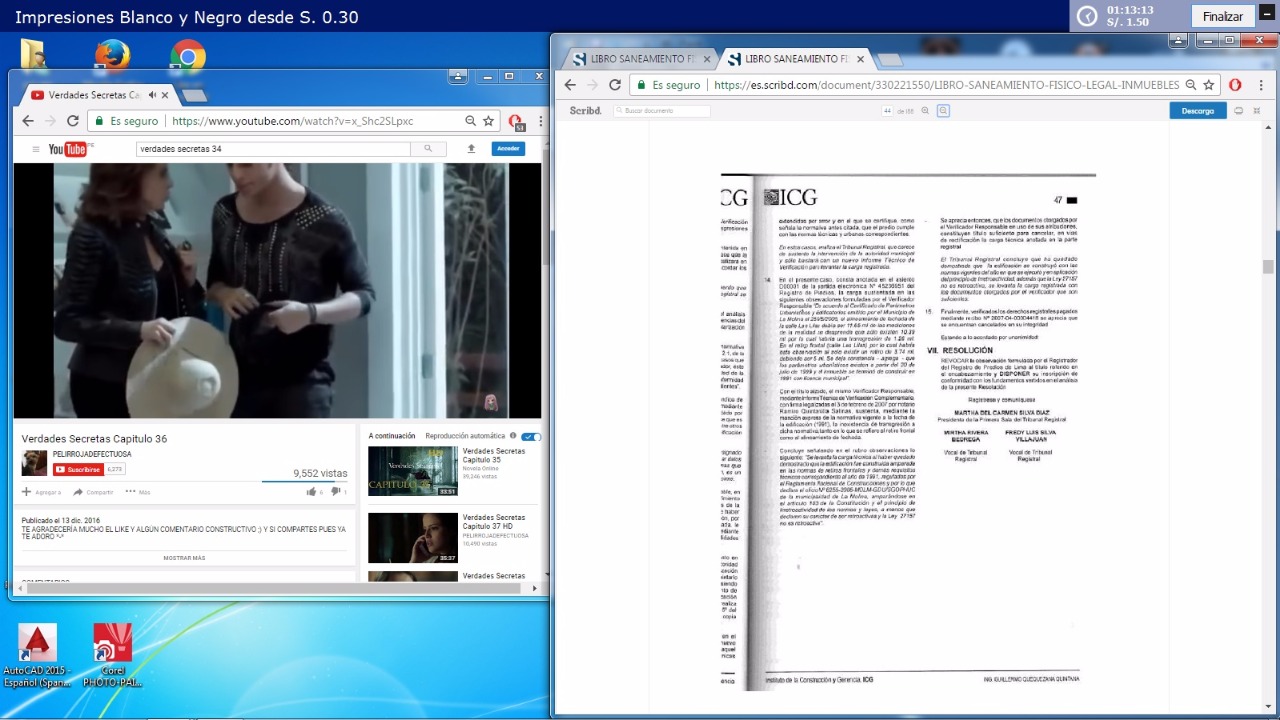1280x720 pixels.
Task: Click the blue Descarga button
Action: (x=1197, y=111)
